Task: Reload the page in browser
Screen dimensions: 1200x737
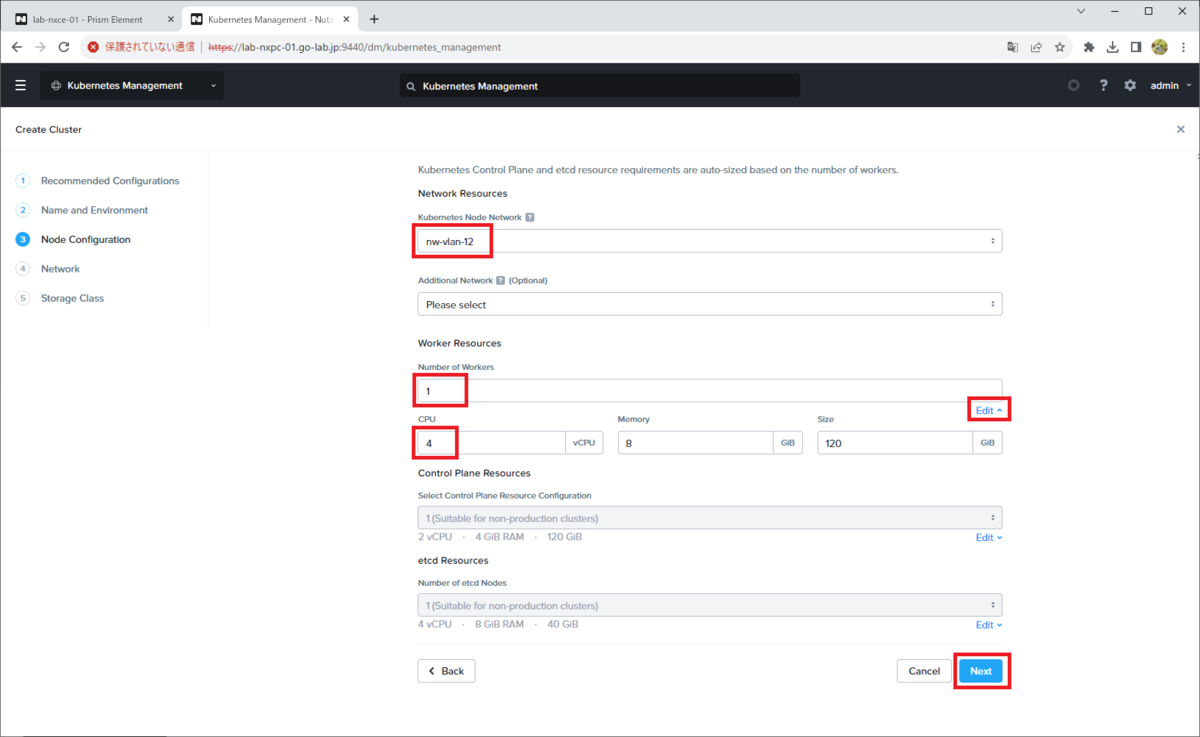Action: click(64, 47)
